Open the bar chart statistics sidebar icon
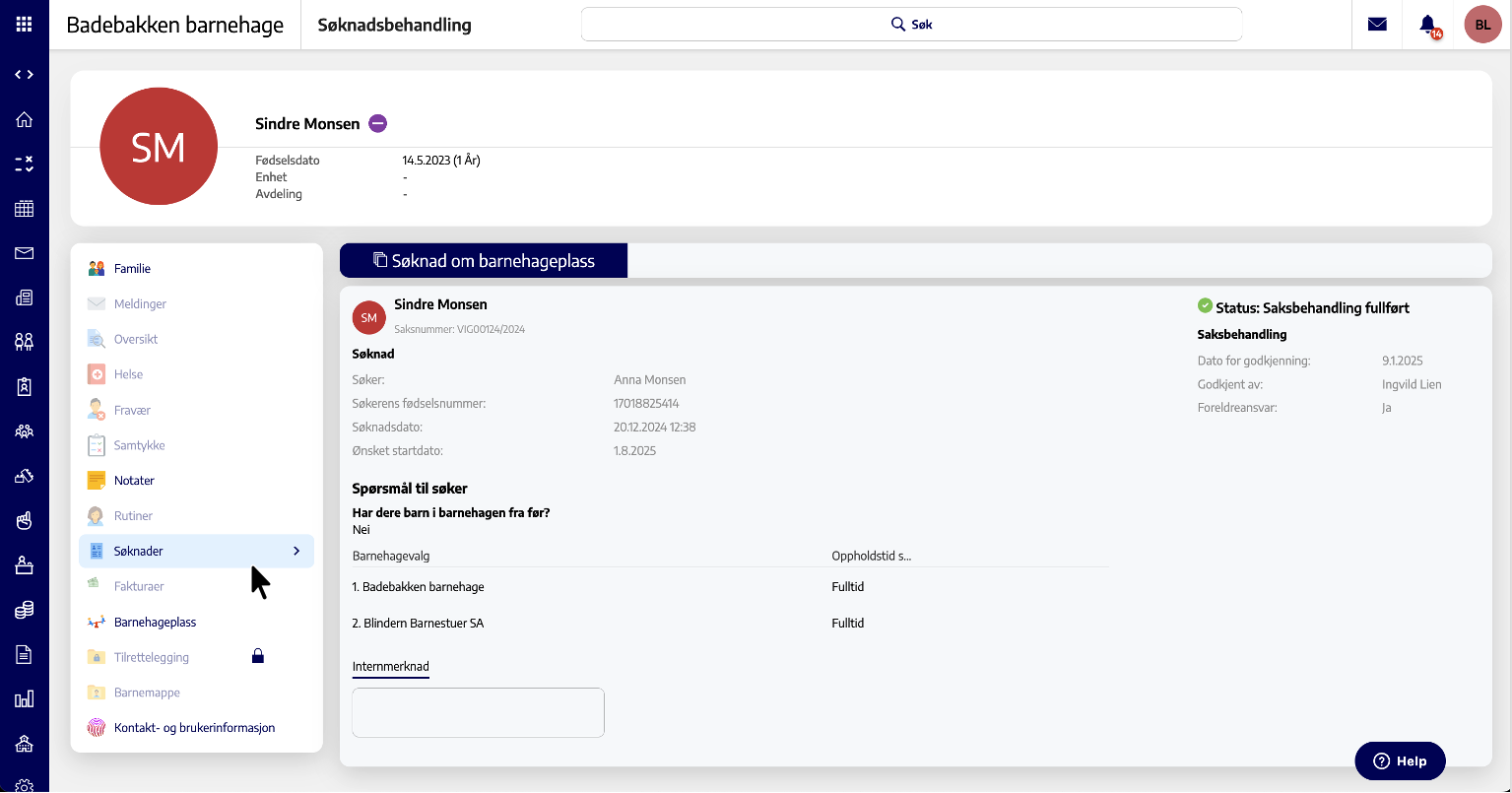 point(25,698)
